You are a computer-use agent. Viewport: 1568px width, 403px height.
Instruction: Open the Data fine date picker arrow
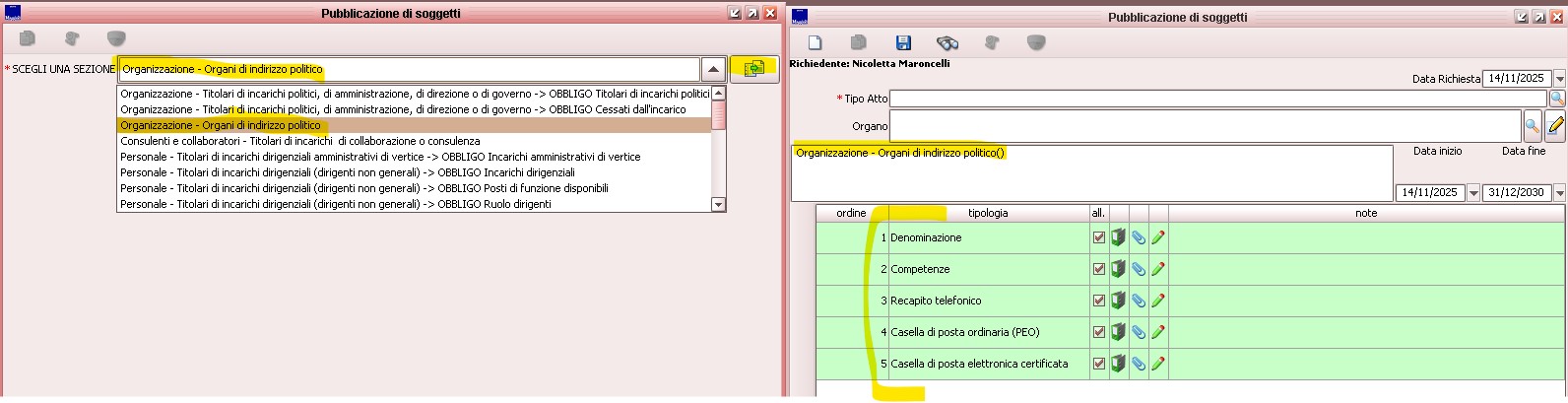pos(1559,193)
